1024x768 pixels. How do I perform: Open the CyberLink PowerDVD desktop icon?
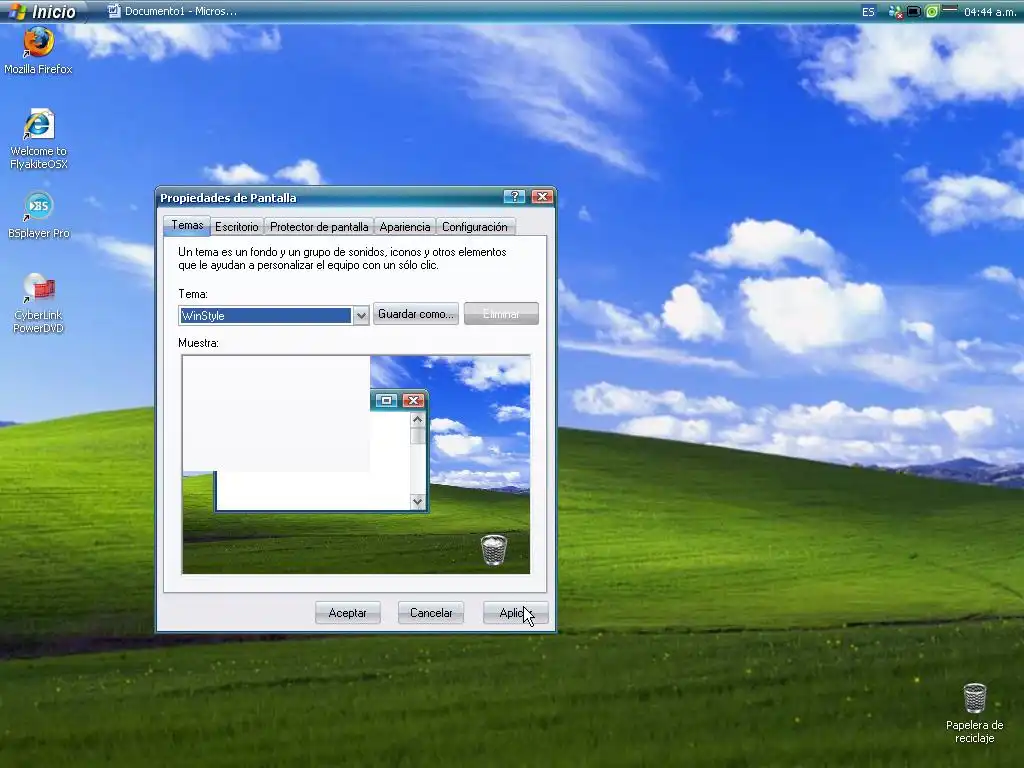tap(39, 303)
